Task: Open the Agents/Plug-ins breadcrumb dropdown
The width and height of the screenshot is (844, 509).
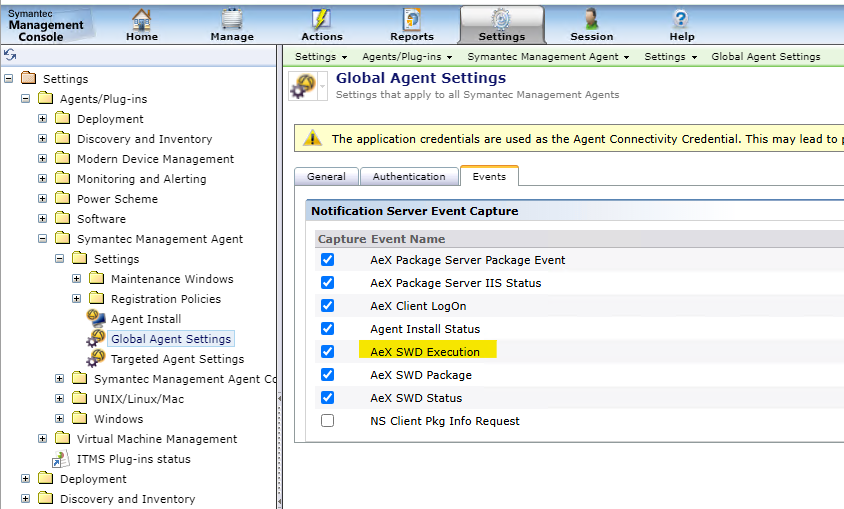Action: tap(407, 57)
